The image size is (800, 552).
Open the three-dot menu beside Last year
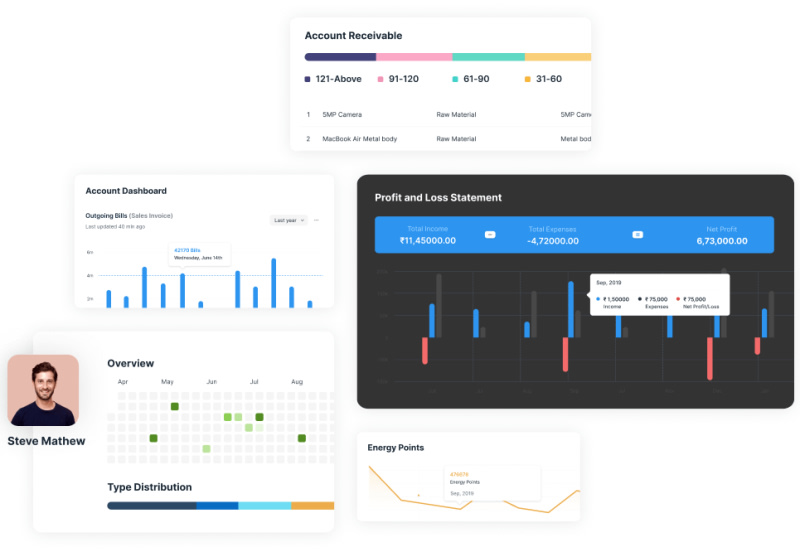coord(316,220)
